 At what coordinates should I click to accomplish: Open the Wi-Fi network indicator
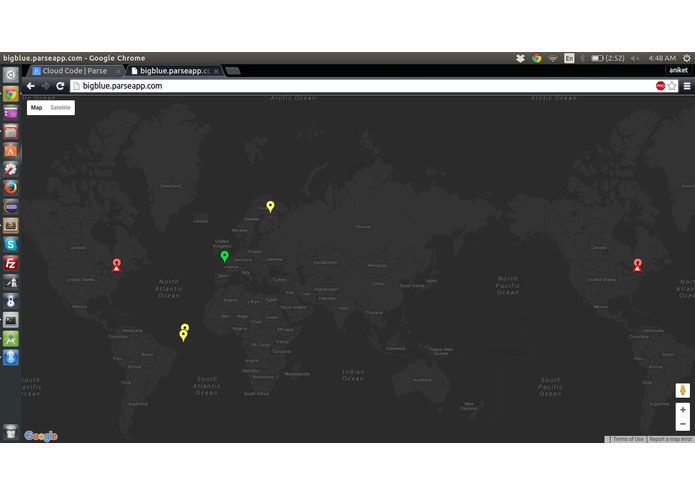pos(553,58)
